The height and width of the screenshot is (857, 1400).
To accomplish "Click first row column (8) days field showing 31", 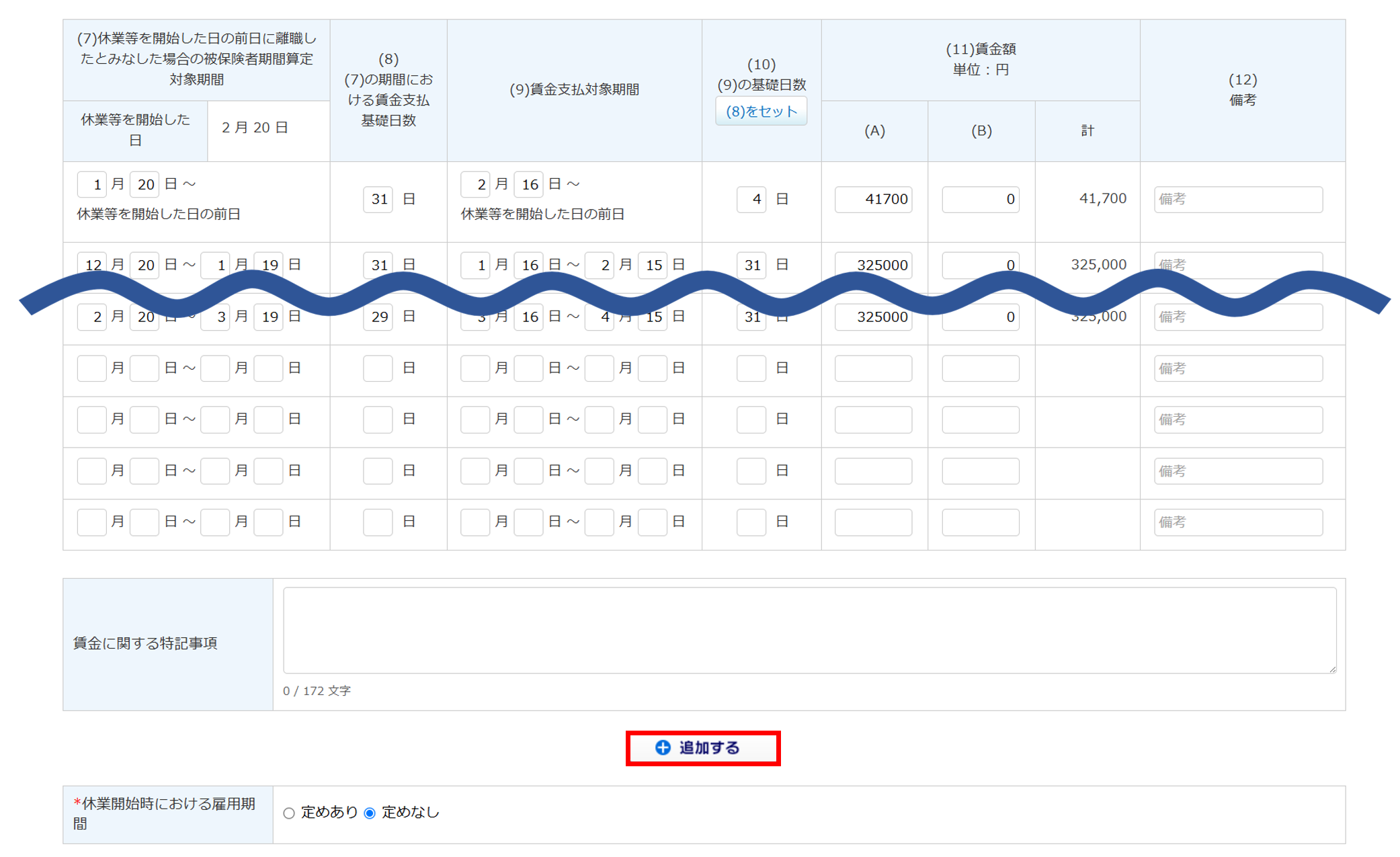I will (378, 200).
